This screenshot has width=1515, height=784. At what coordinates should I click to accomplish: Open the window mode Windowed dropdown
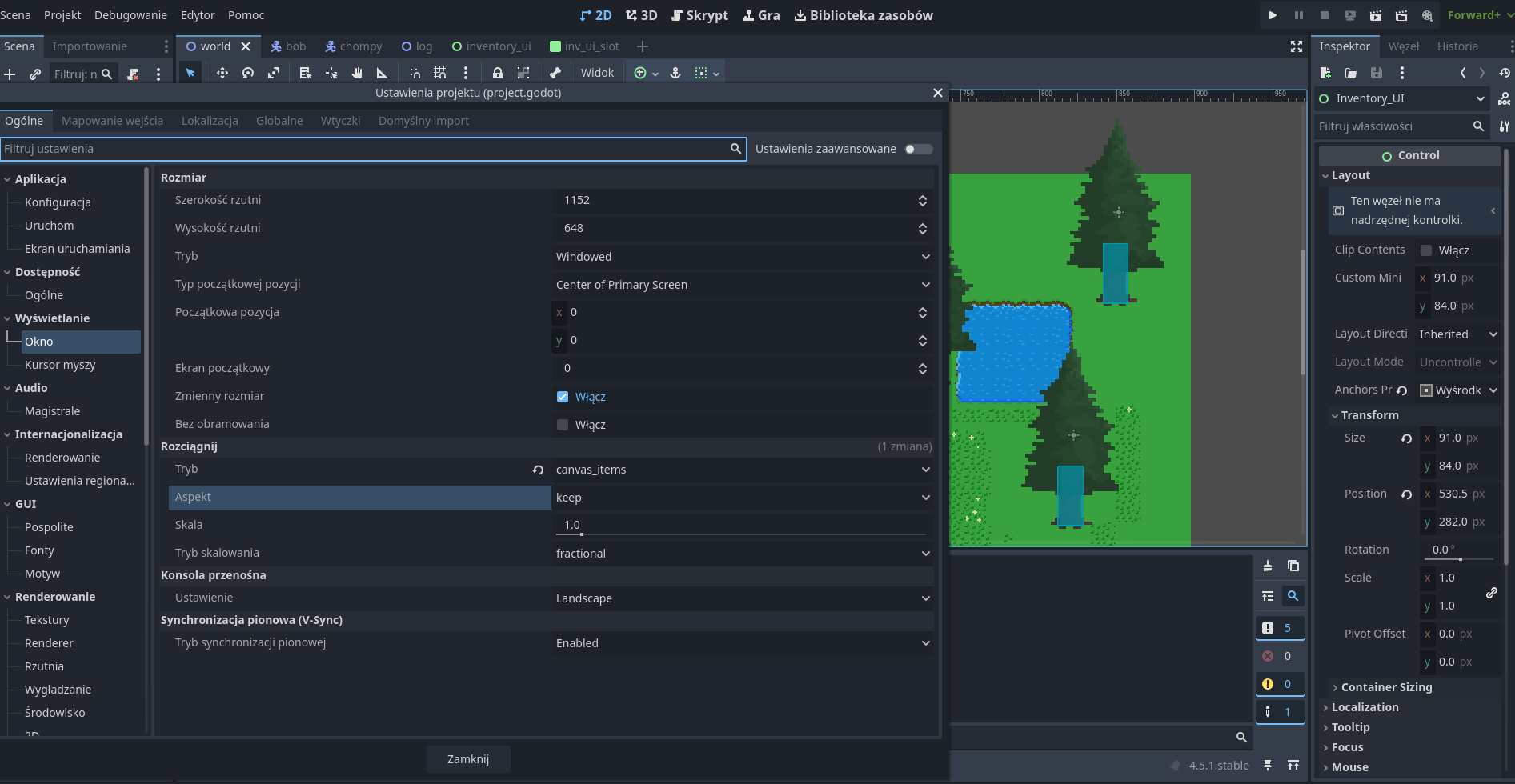[742, 257]
